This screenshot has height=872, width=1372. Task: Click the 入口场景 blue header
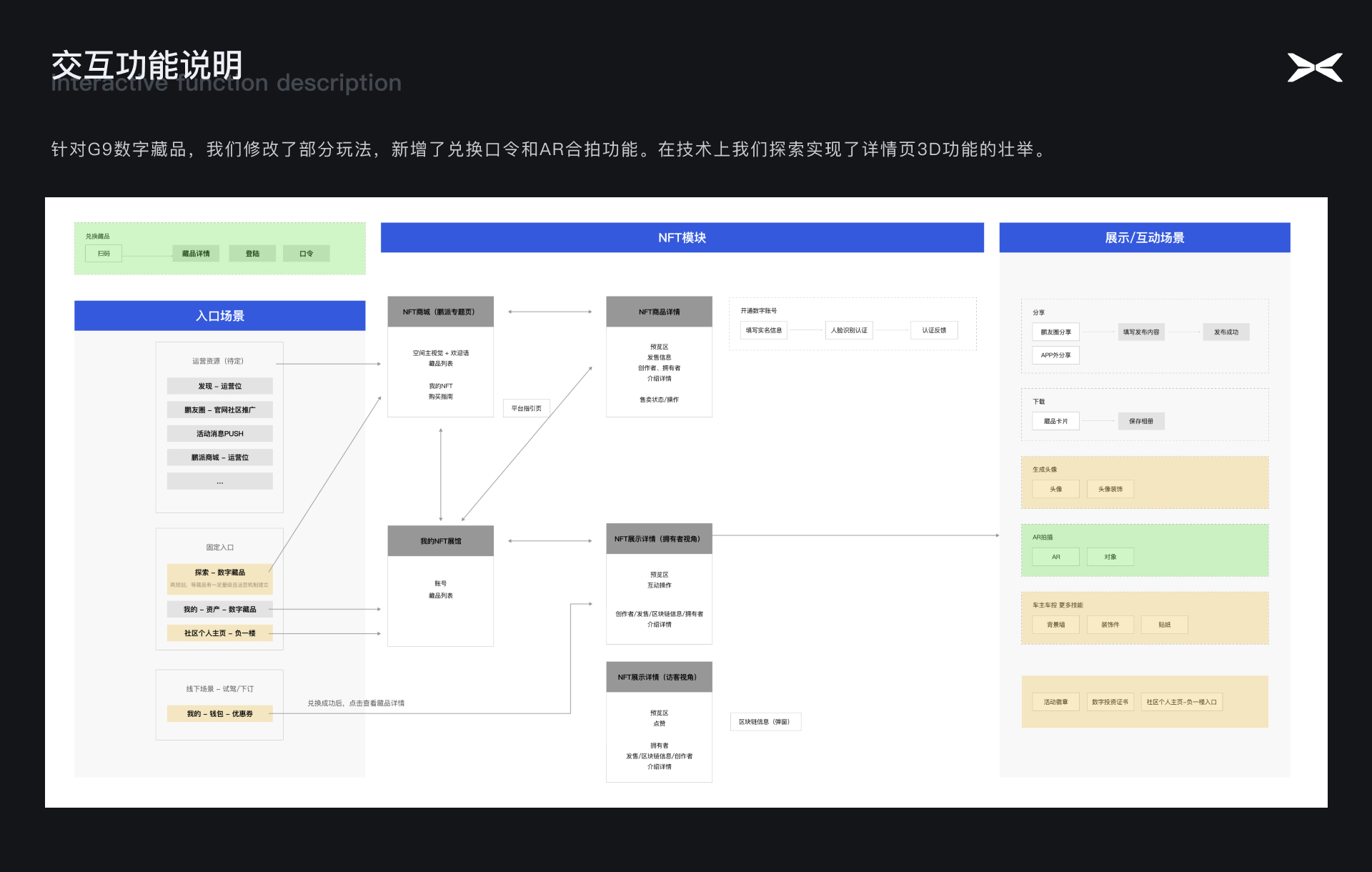(x=219, y=315)
